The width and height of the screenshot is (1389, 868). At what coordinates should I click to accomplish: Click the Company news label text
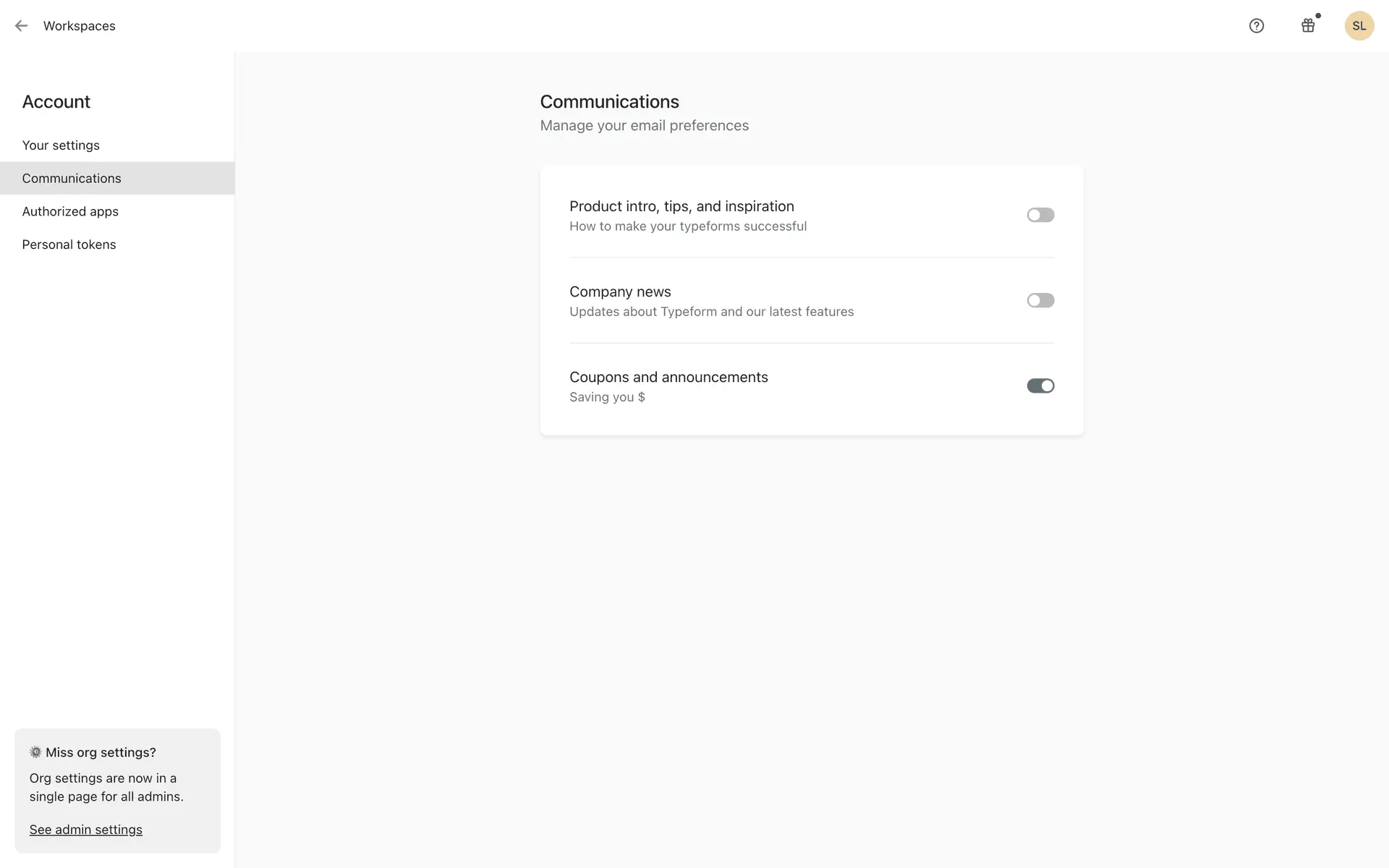click(x=620, y=292)
